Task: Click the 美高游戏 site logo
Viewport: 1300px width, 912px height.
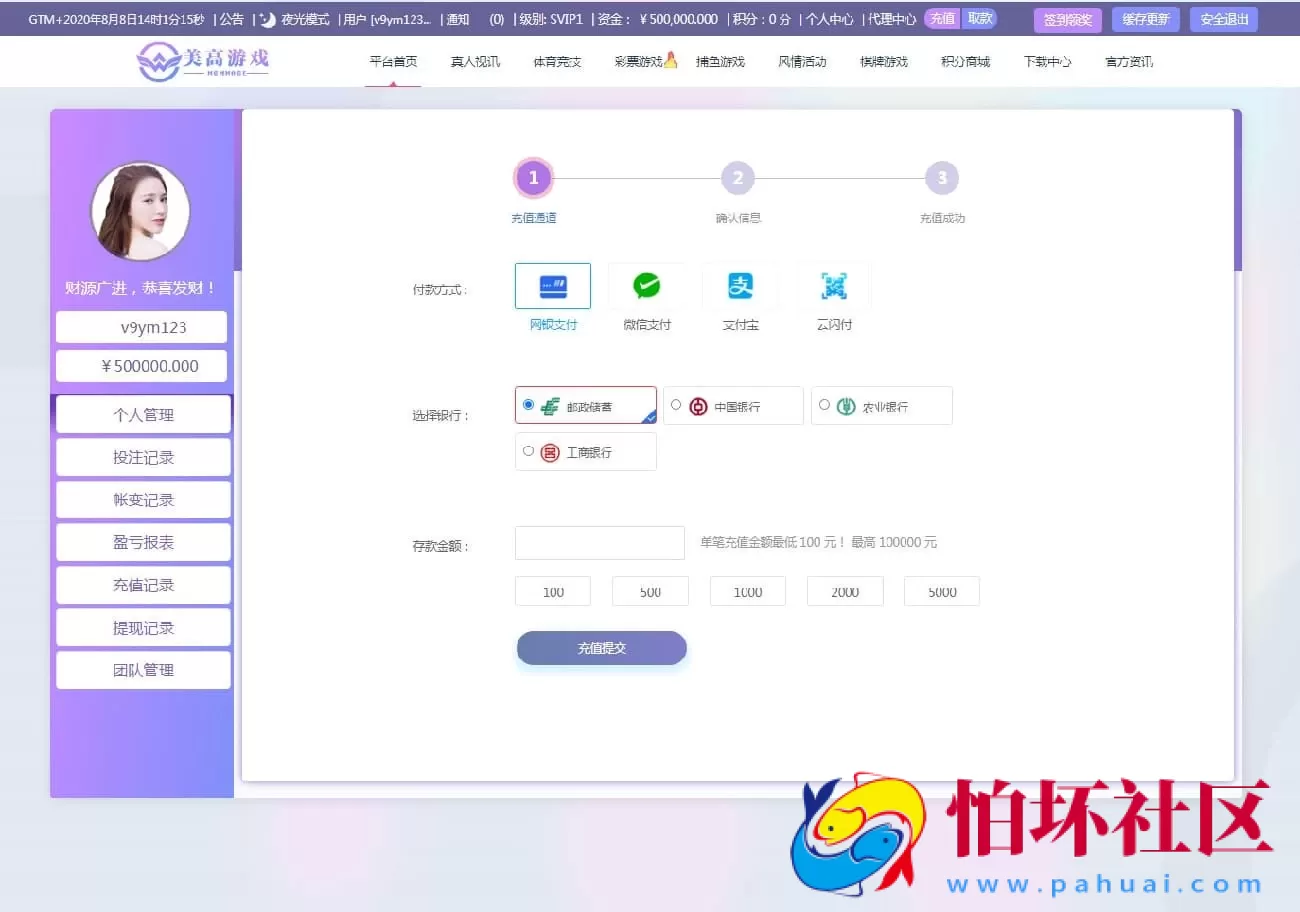Action: (x=200, y=61)
